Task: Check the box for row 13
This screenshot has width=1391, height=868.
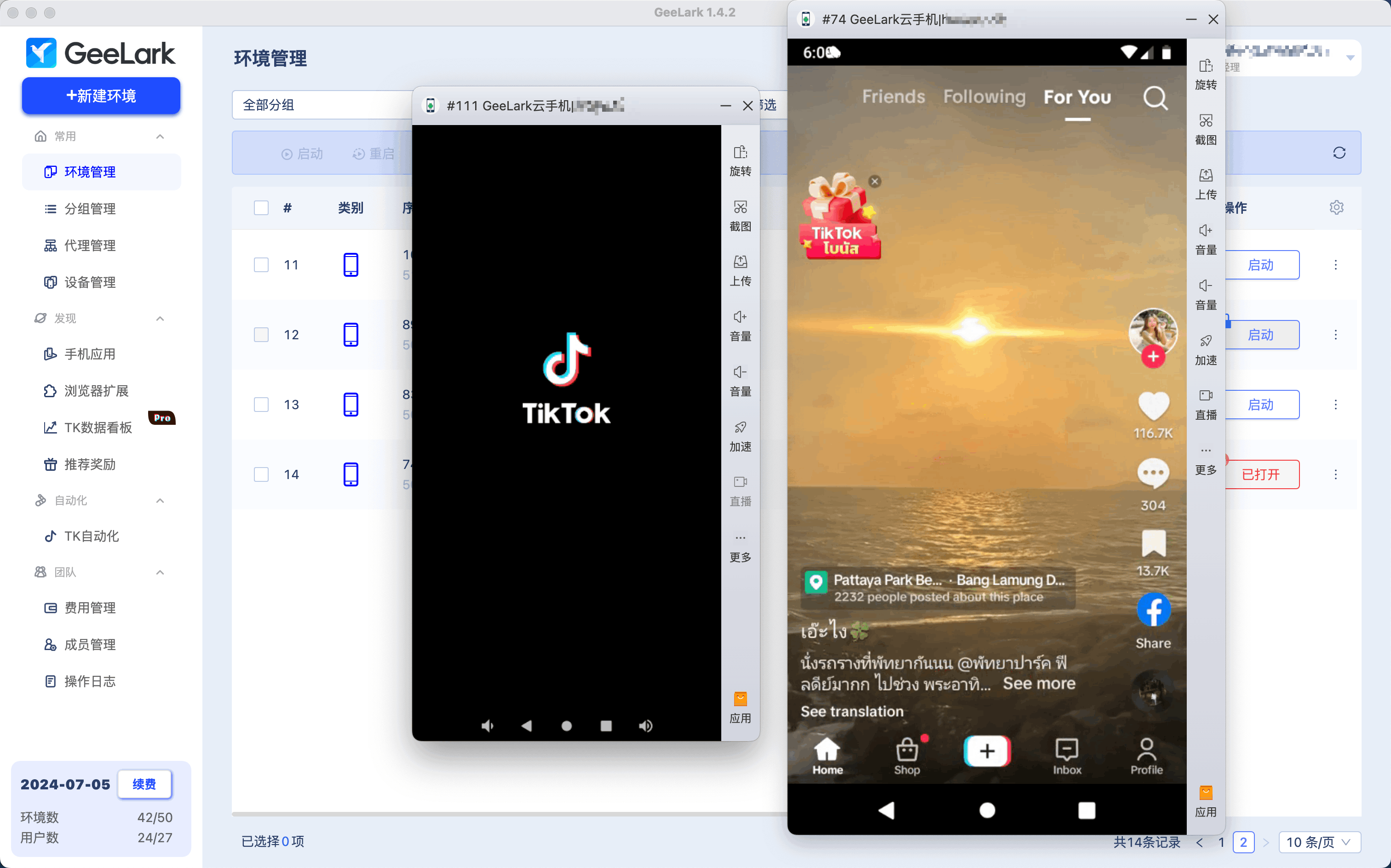Action: (x=261, y=405)
